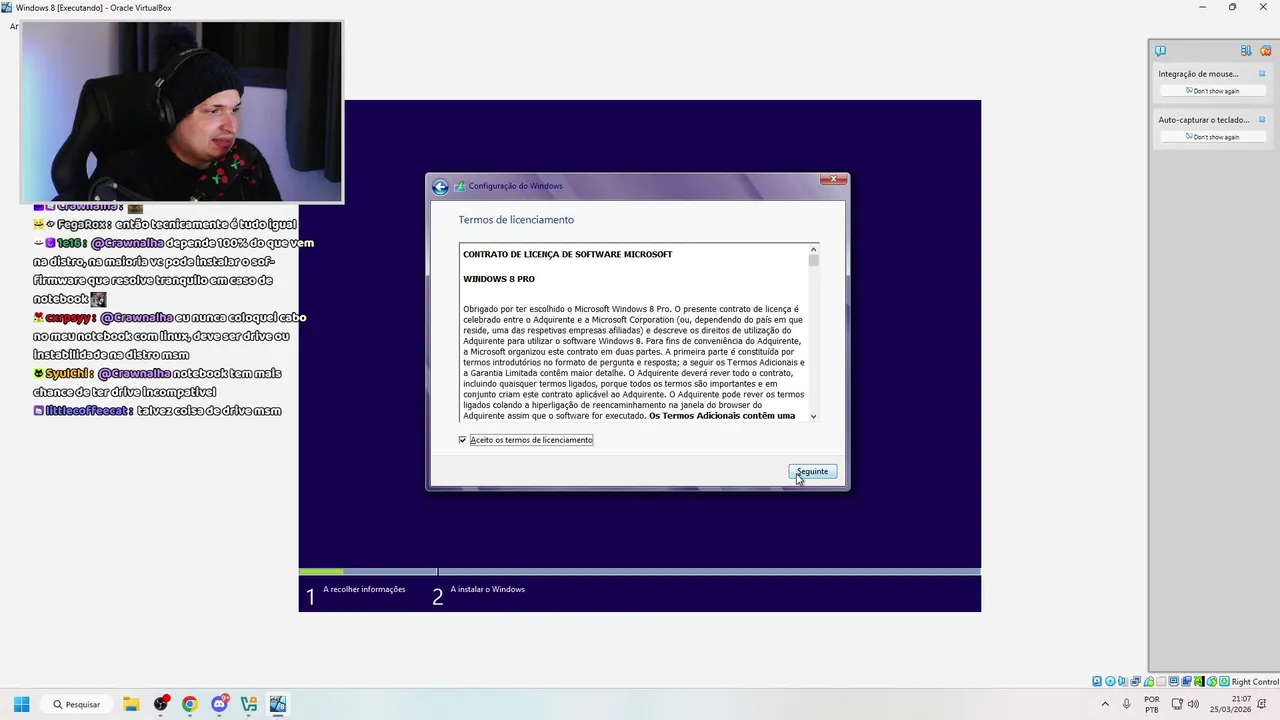
Task: Click the WINDOWS 8 PRO heading text
Action: [x=499, y=279]
